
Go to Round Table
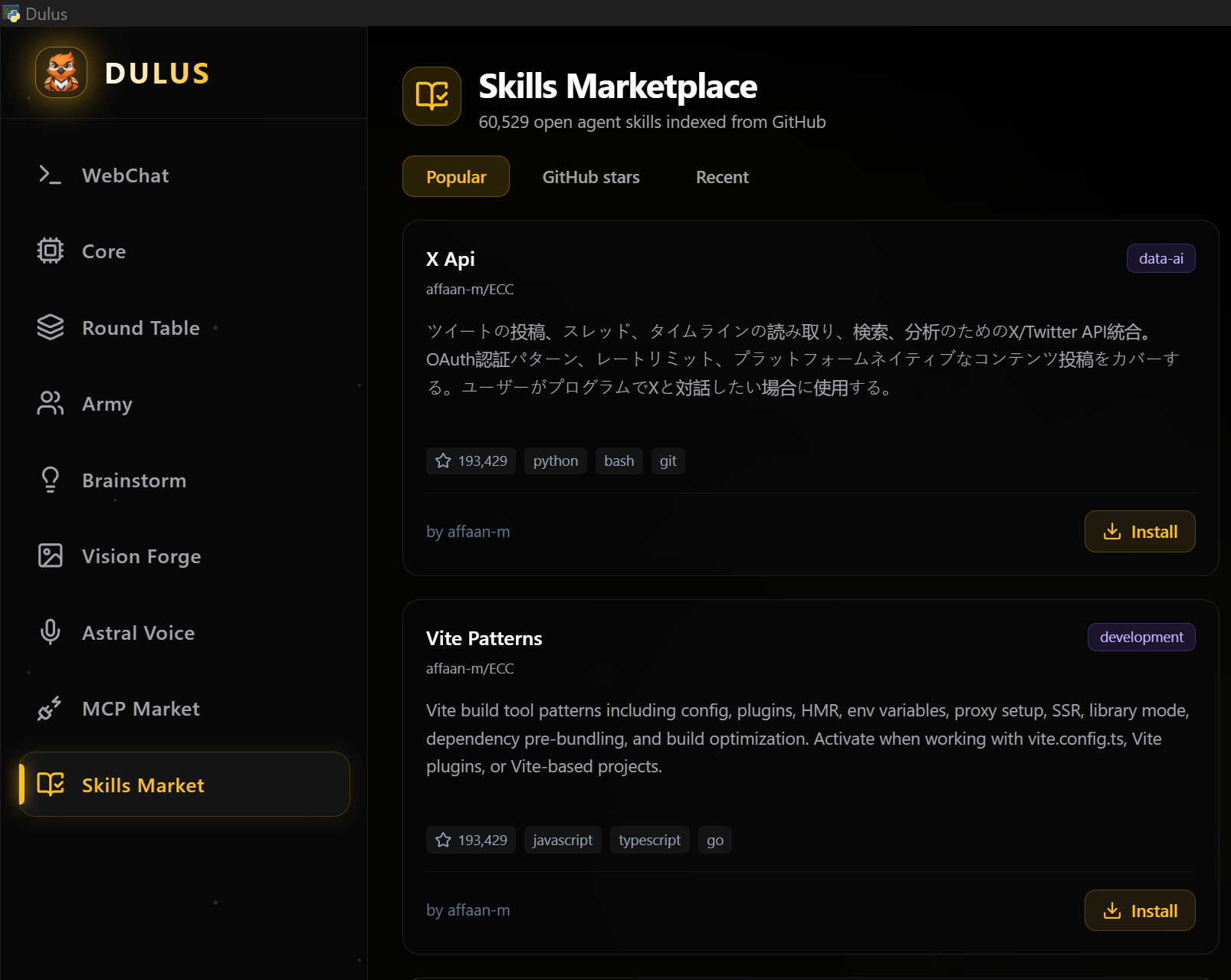coord(184,328)
